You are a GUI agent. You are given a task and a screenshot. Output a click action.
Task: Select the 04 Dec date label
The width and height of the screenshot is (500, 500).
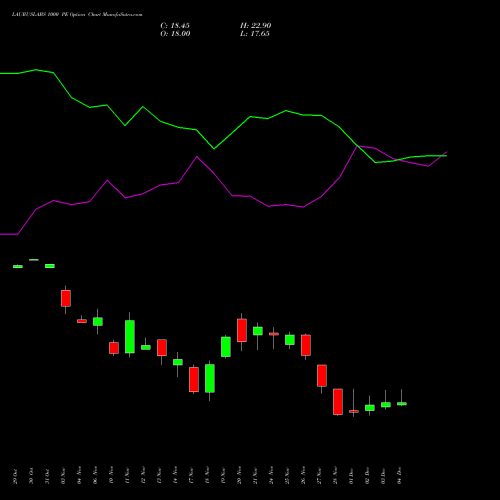tap(399, 476)
